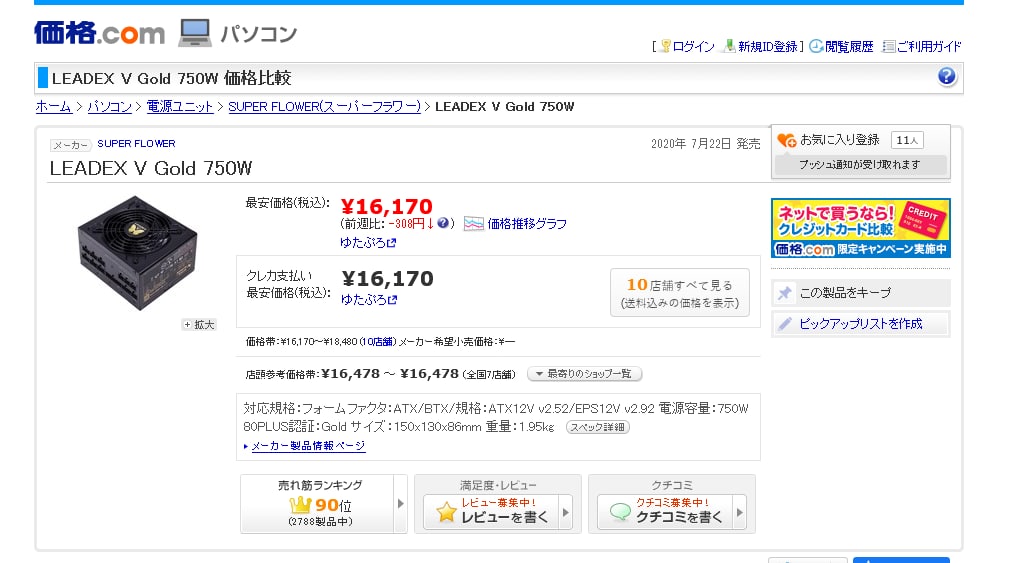
Task: Keep this product with この製品をキープ
Action: pos(860,293)
